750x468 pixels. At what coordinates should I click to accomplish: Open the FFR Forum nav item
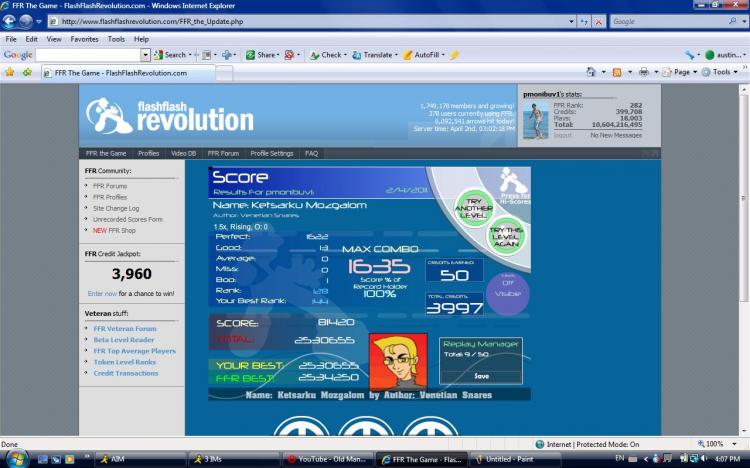pyautogui.click(x=223, y=154)
